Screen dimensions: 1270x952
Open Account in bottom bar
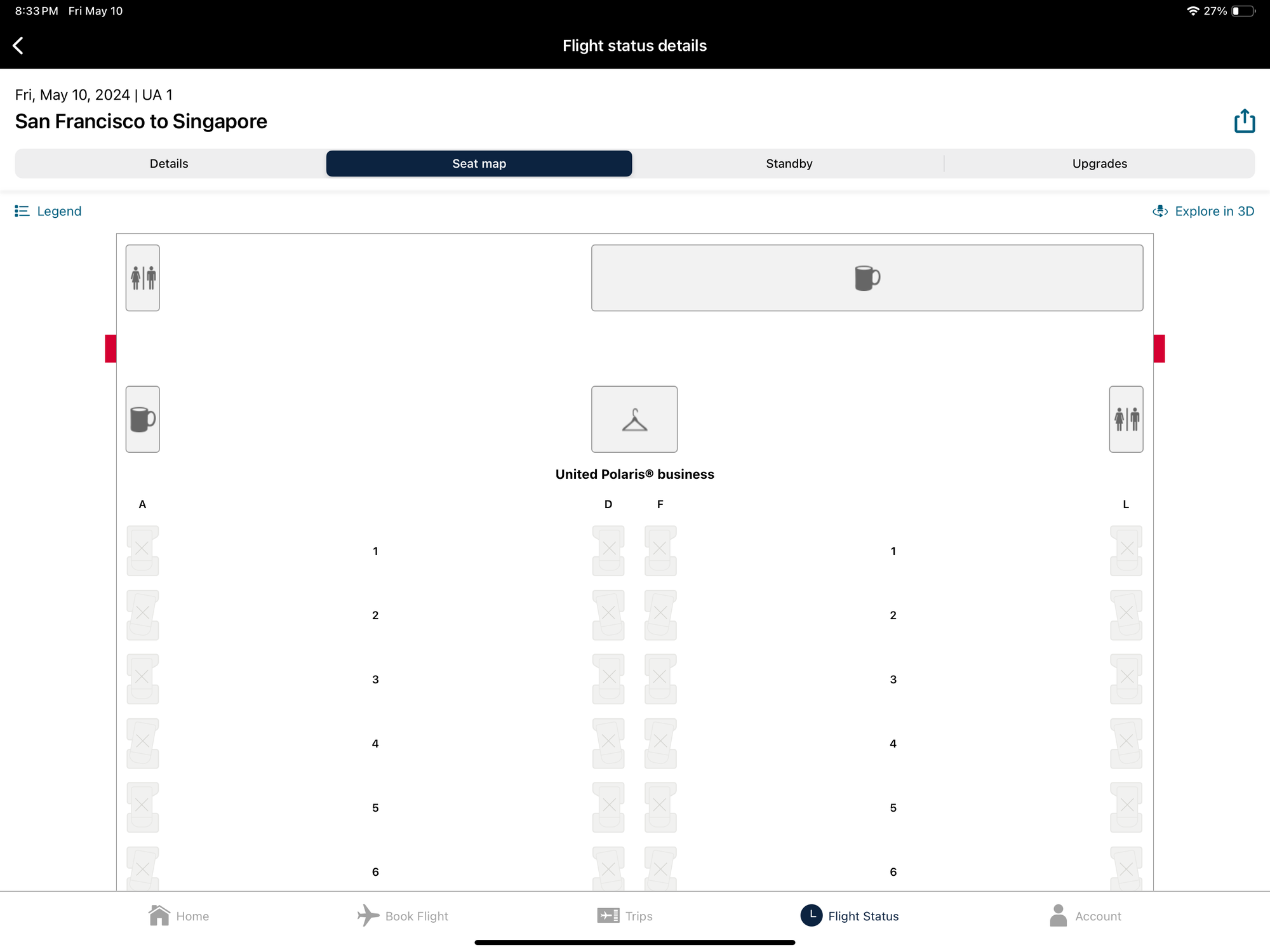(1085, 916)
